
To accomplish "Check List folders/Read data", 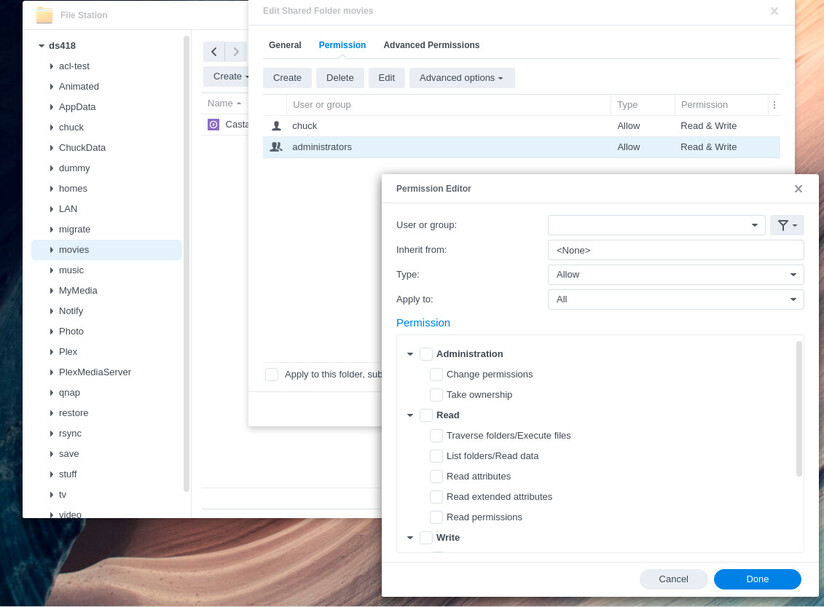I will pyautogui.click(x=436, y=456).
